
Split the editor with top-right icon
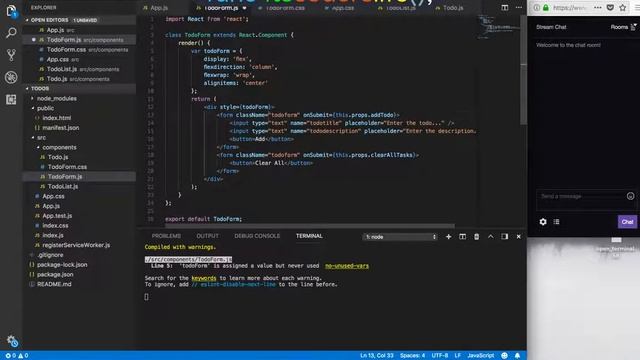[505, 8]
